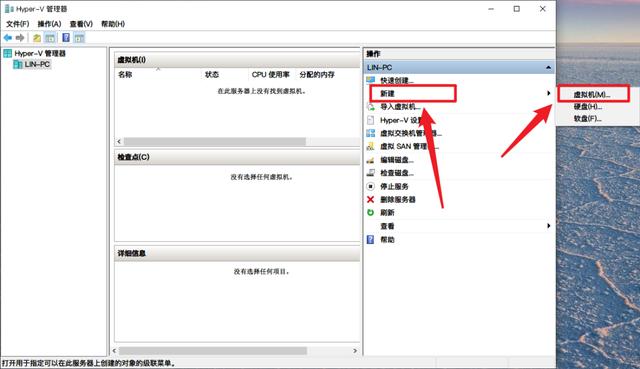Click the 删除服务器 action
This screenshot has height=369, width=640.
point(398,199)
